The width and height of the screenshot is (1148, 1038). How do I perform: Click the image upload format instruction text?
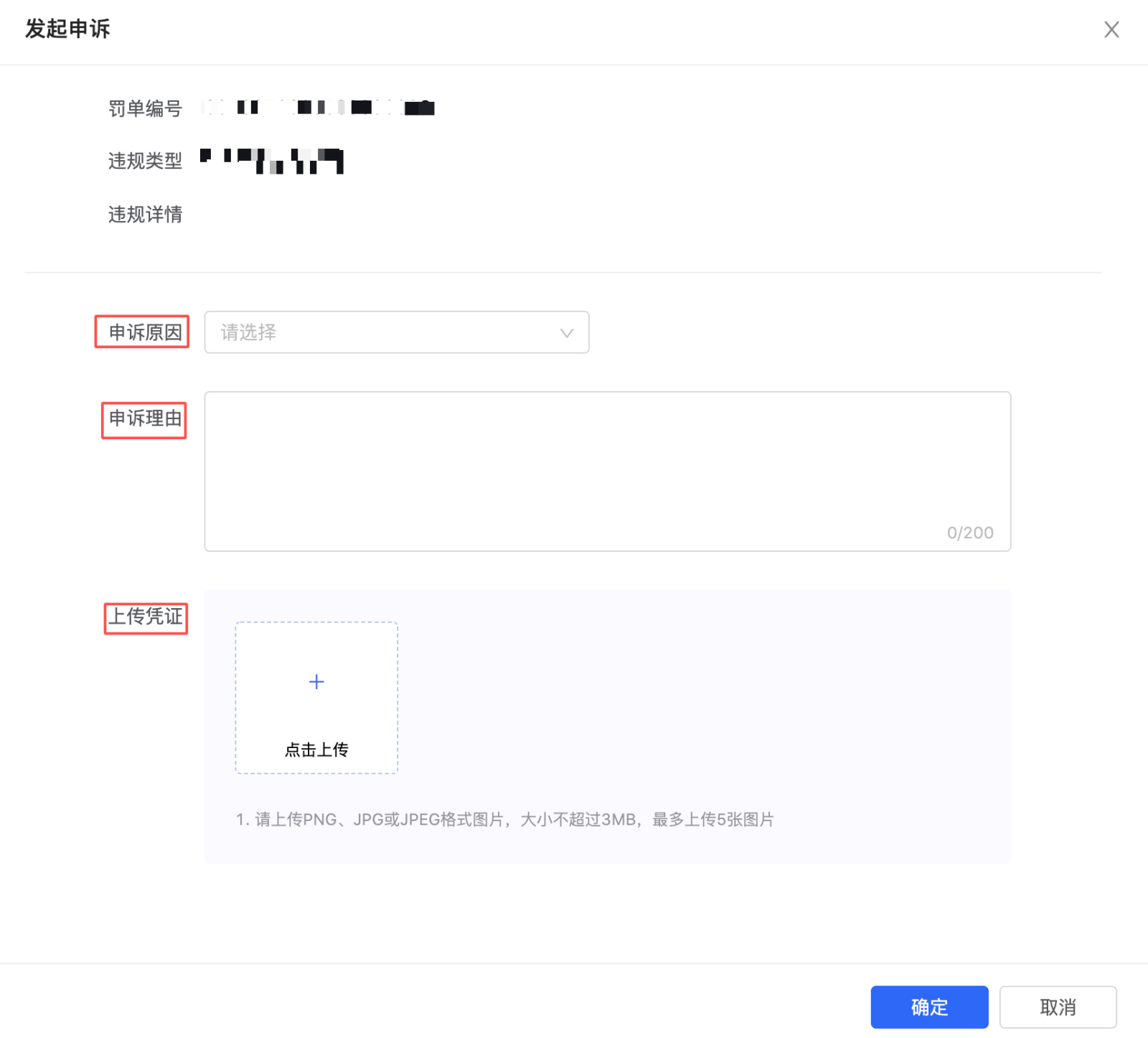click(x=504, y=819)
